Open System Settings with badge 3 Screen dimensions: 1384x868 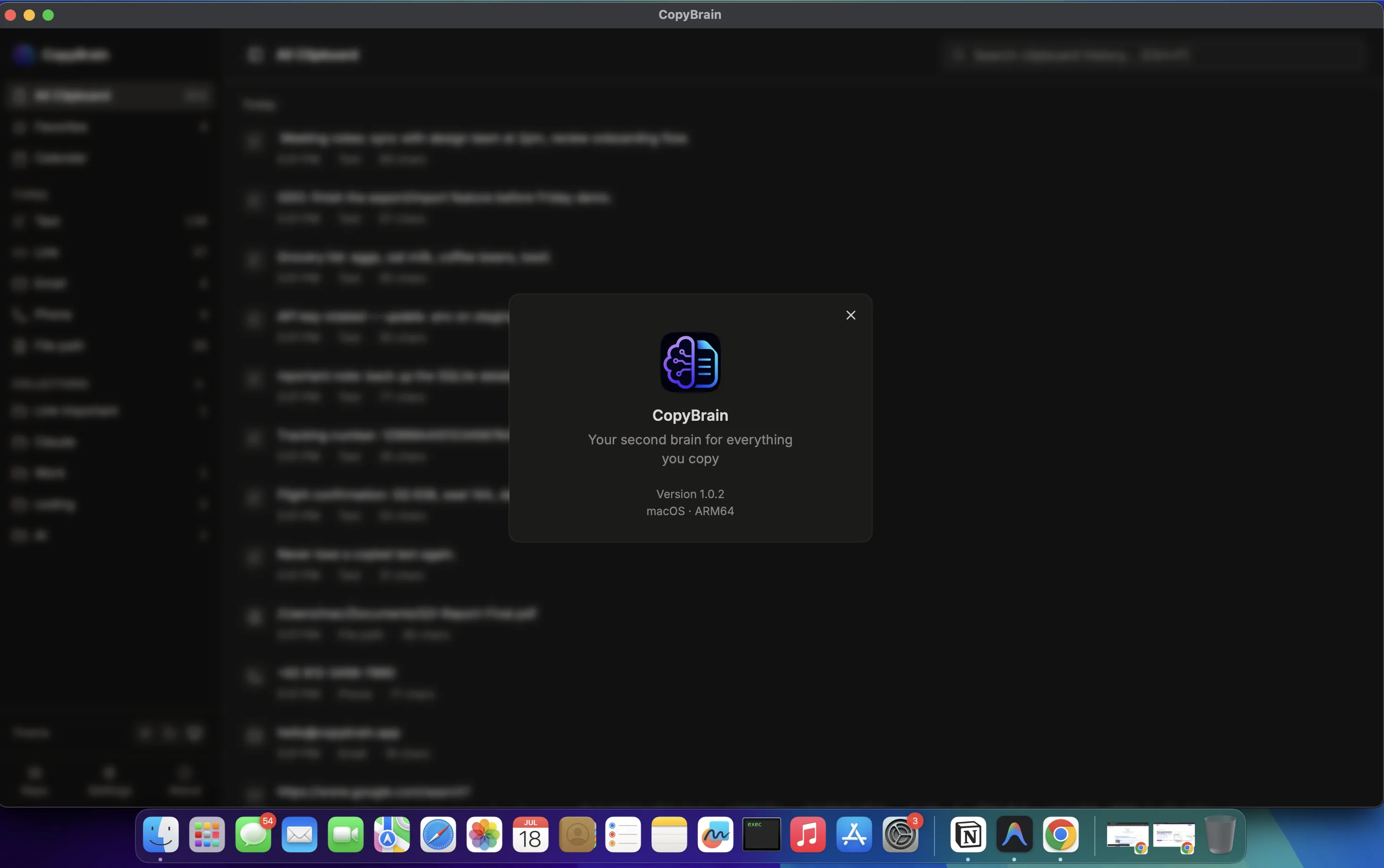point(900,835)
